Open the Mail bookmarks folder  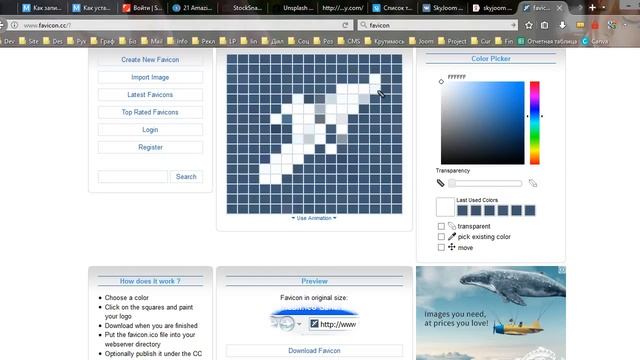[x=152, y=41]
